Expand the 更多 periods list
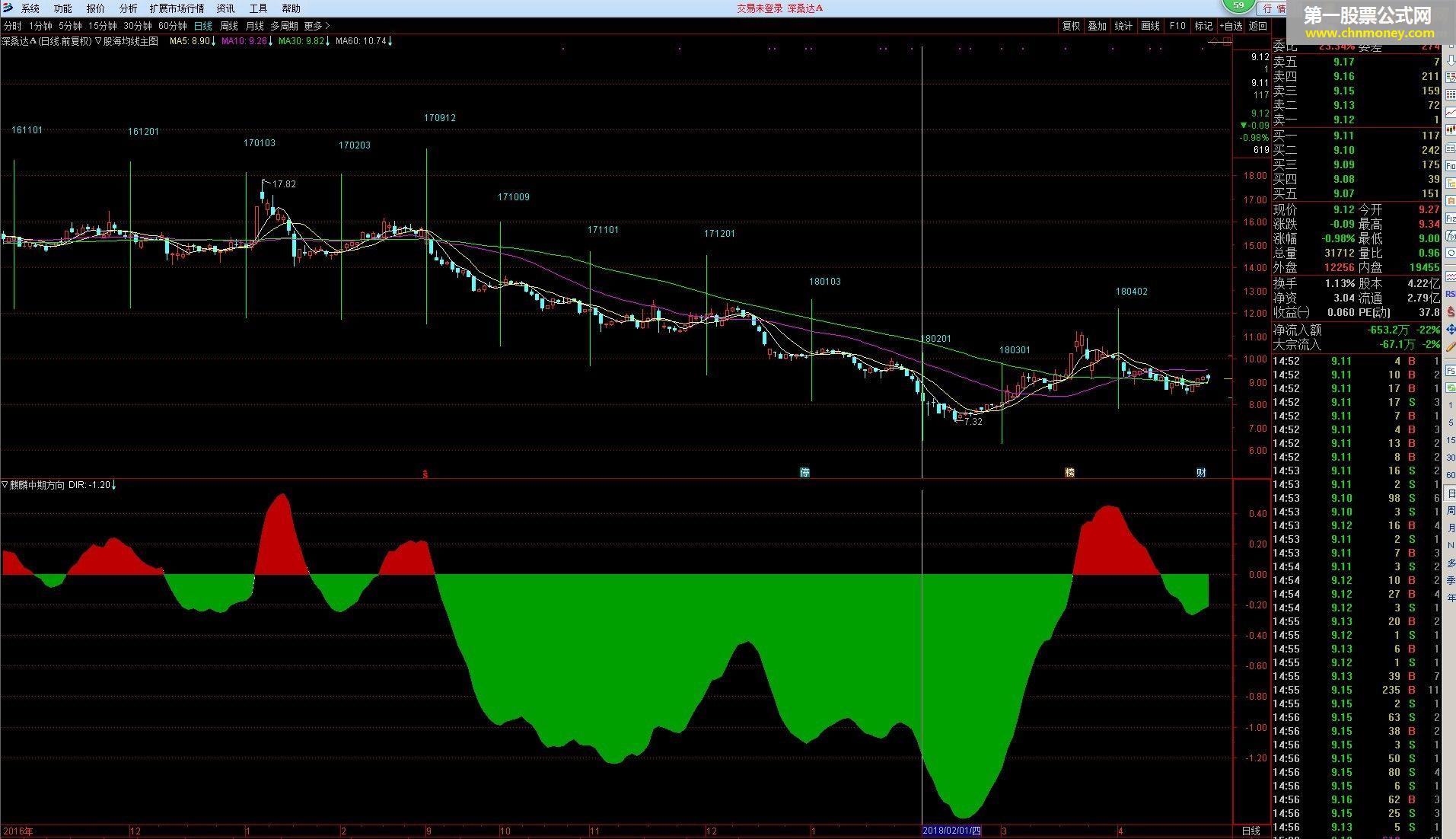 pos(317,26)
